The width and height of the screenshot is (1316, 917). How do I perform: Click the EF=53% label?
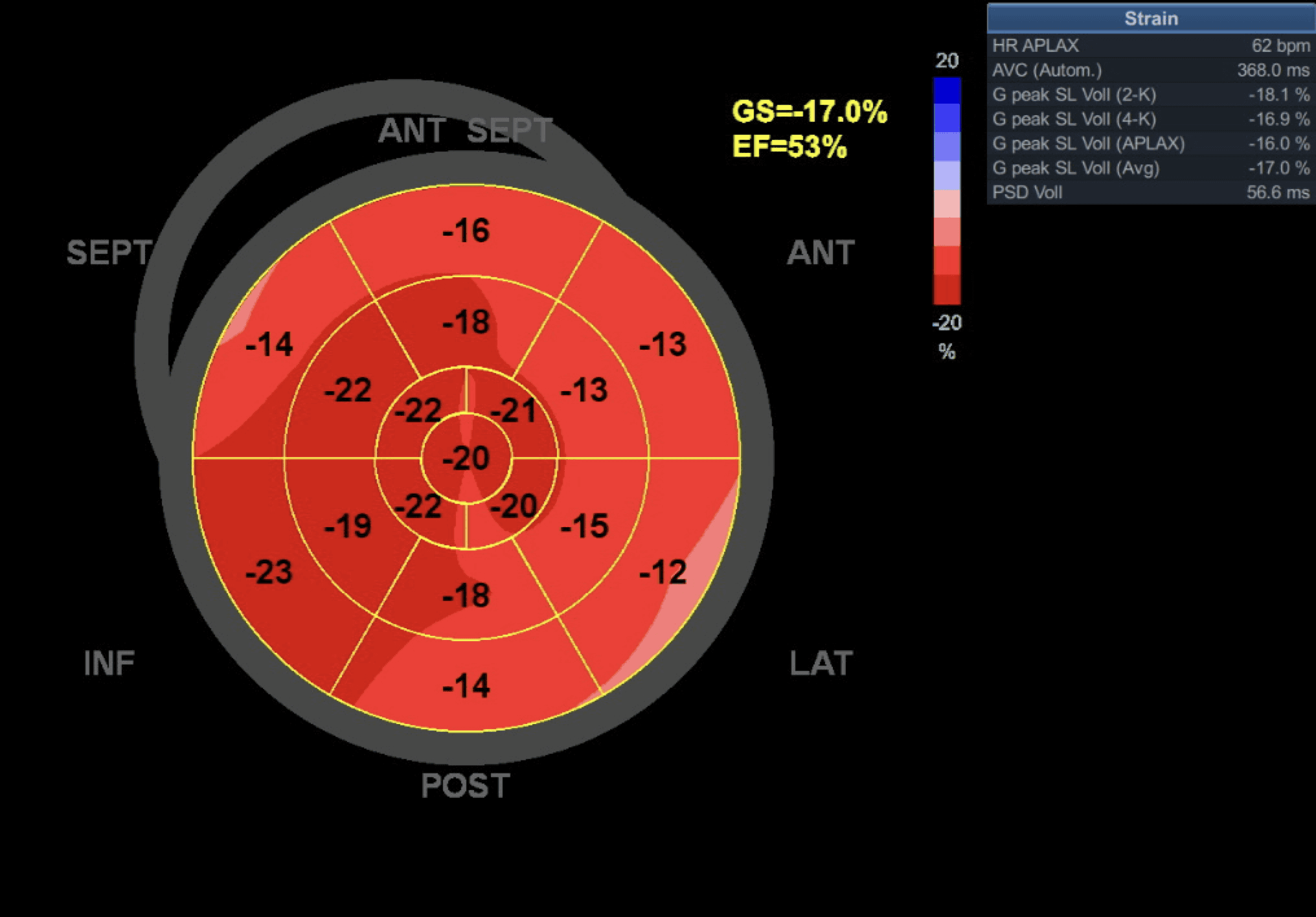coord(789,147)
